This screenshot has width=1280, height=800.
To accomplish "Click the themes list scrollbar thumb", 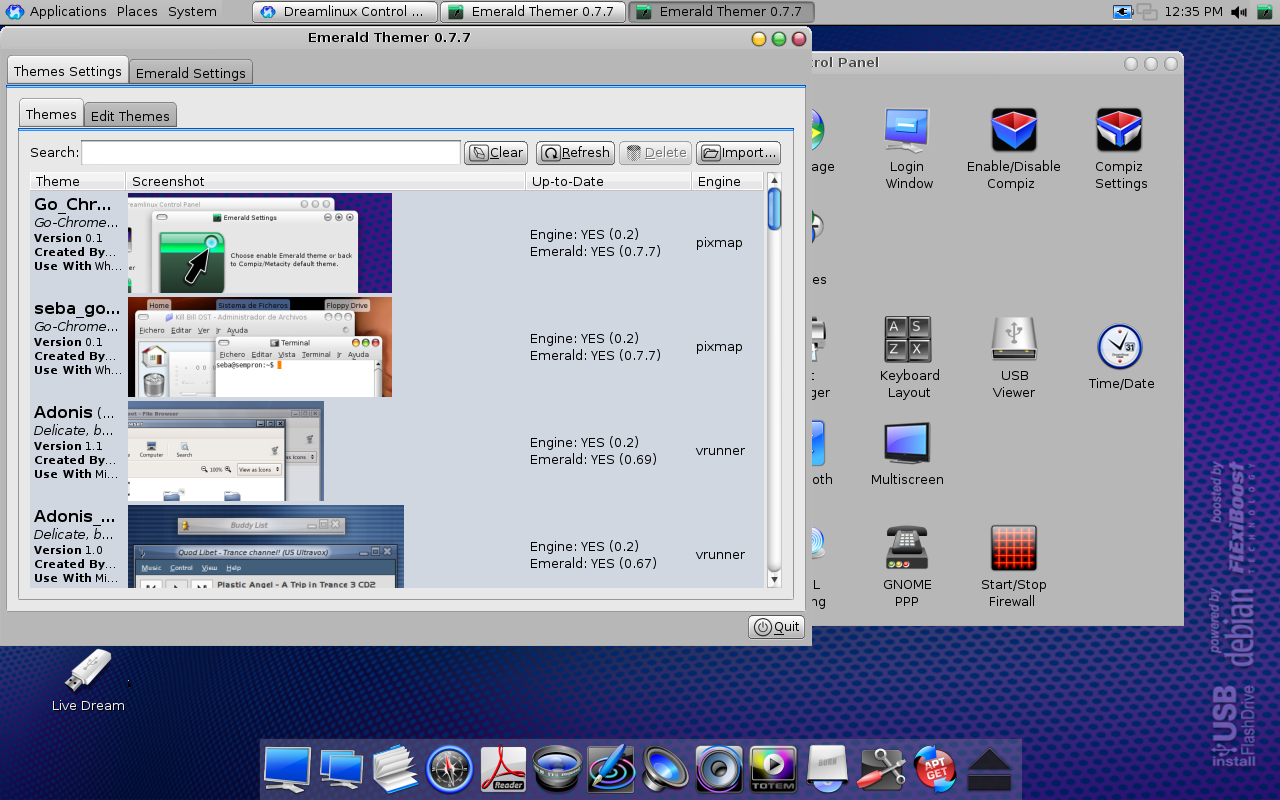I will (773, 210).
